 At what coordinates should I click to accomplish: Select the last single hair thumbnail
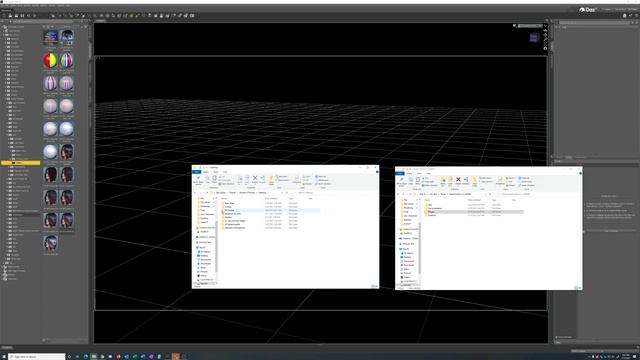tap(51, 243)
